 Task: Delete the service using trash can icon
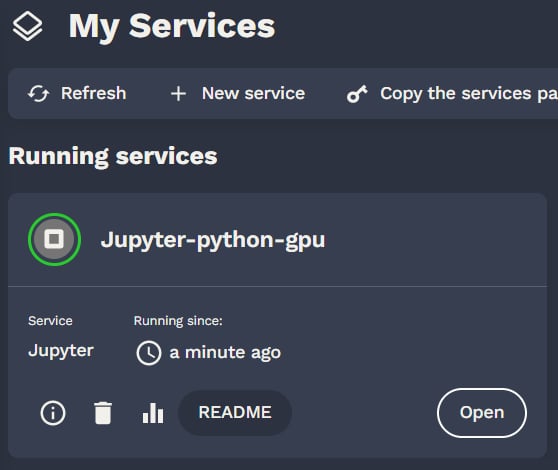click(x=103, y=413)
